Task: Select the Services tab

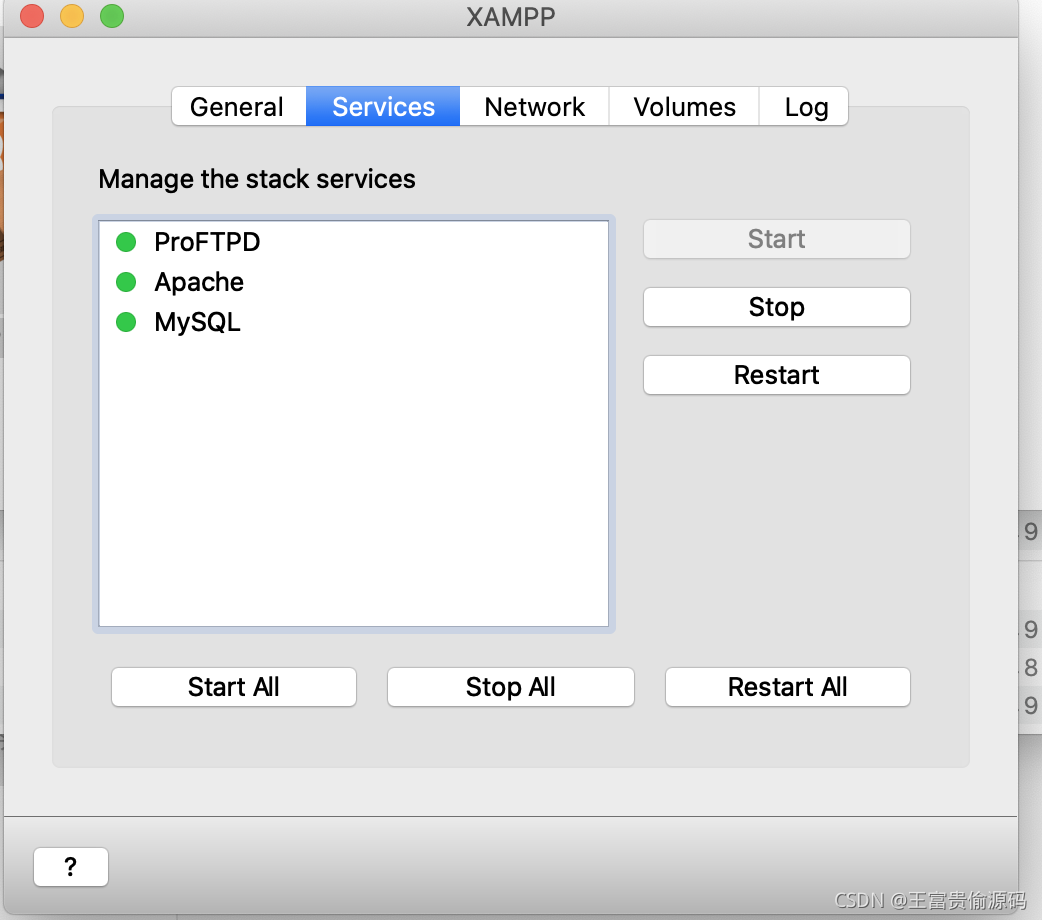Action: coord(383,106)
